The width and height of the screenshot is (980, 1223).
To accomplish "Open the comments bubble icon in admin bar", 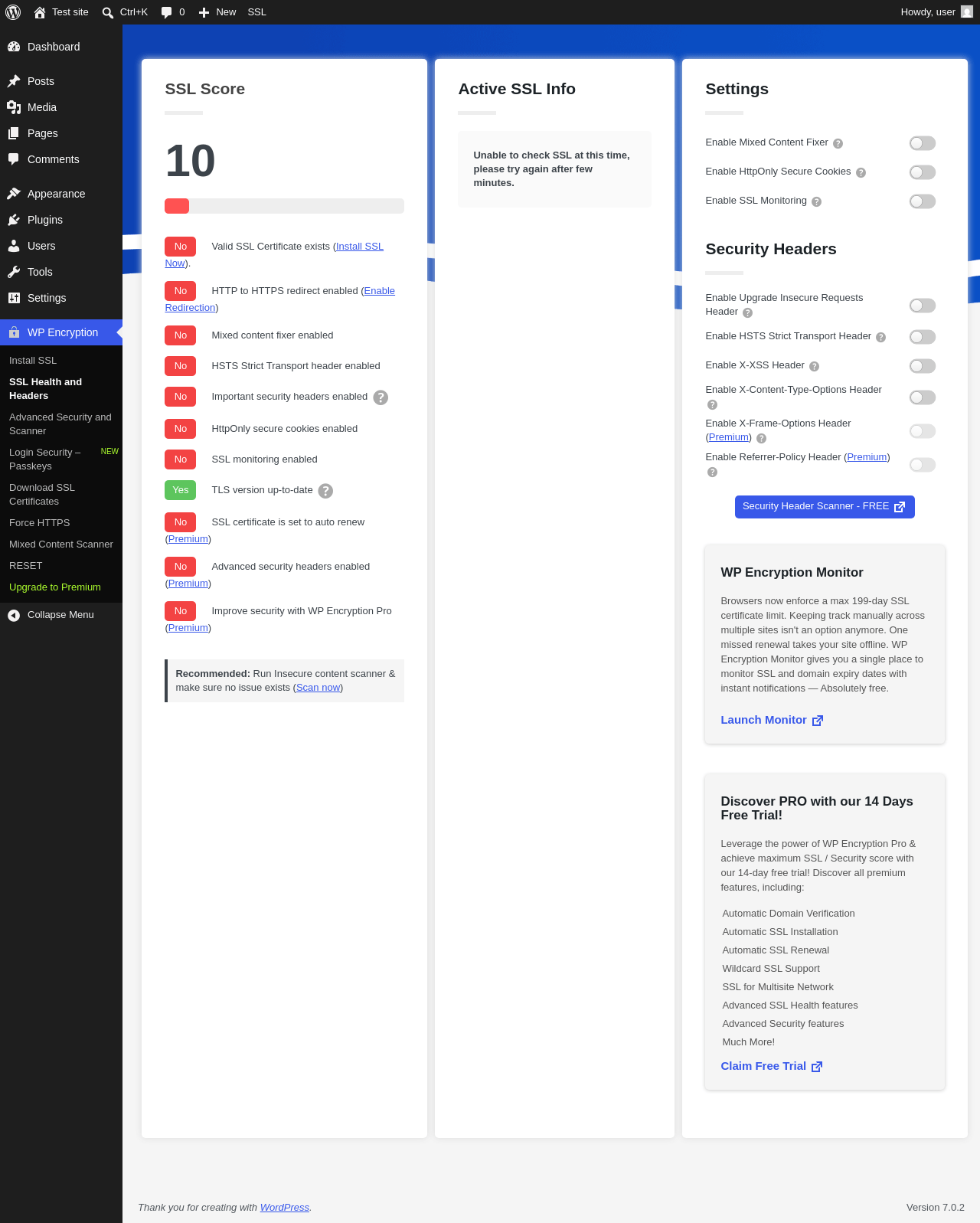I will 166,12.
